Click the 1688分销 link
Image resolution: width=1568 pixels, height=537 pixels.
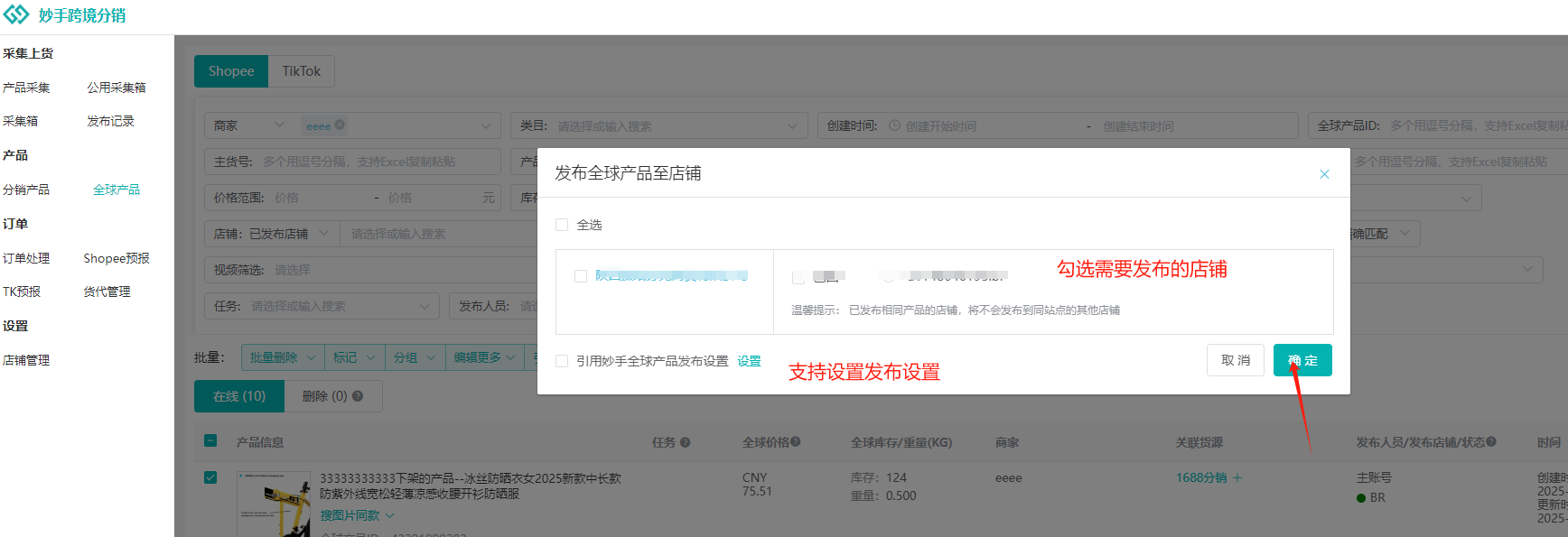tap(1201, 477)
